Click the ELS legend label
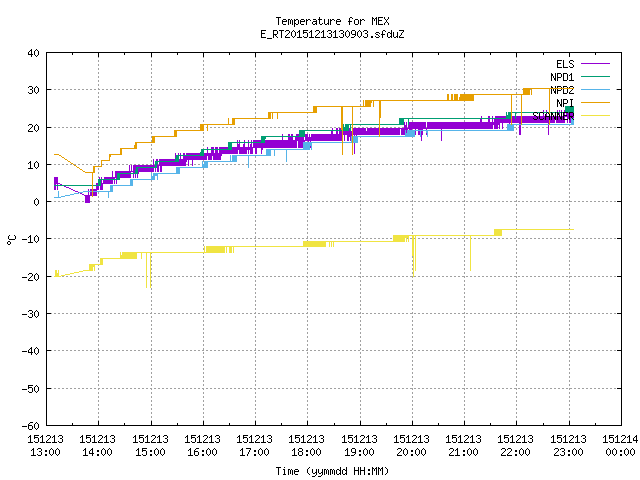Image resolution: width=640 pixels, height=480 pixels. coord(565,64)
